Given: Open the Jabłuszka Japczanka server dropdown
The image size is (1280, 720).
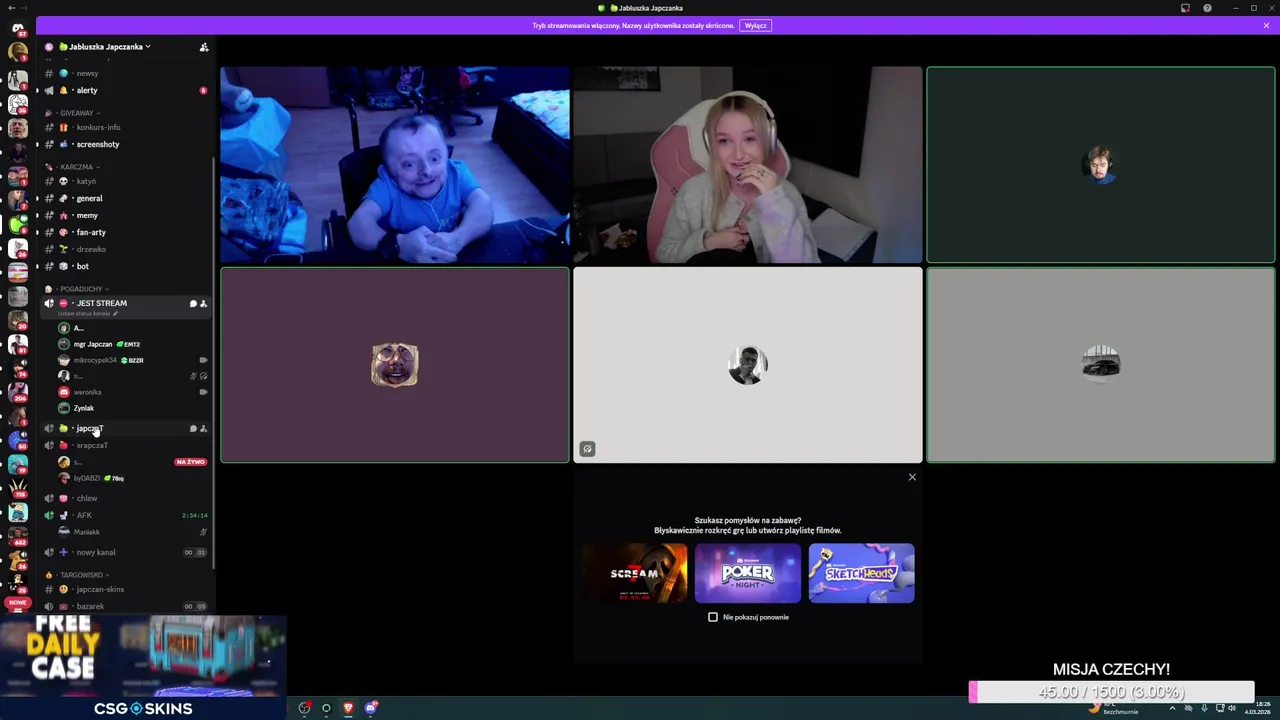Looking at the screenshot, I should (105, 47).
